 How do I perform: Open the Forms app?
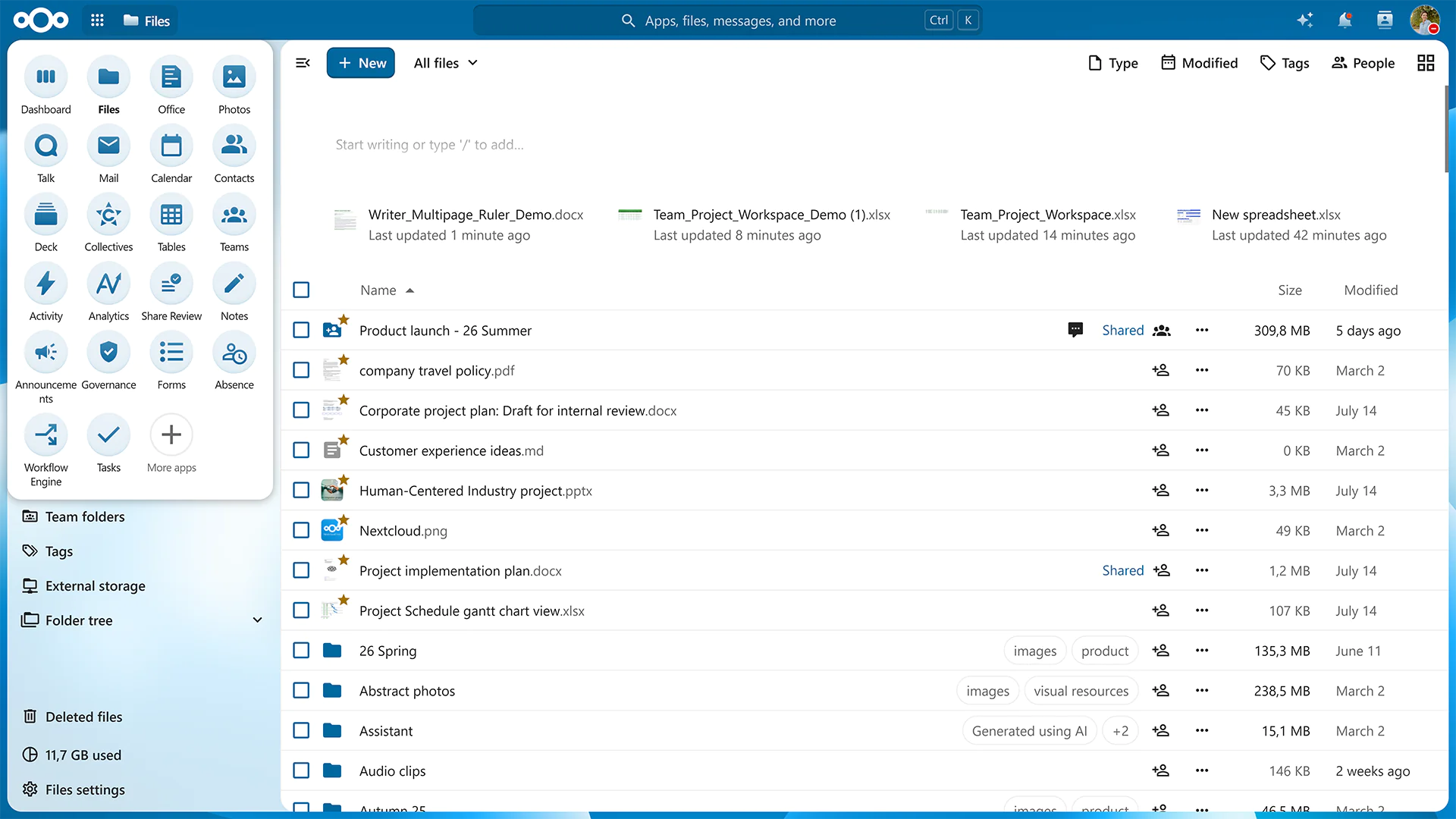tap(171, 361)
